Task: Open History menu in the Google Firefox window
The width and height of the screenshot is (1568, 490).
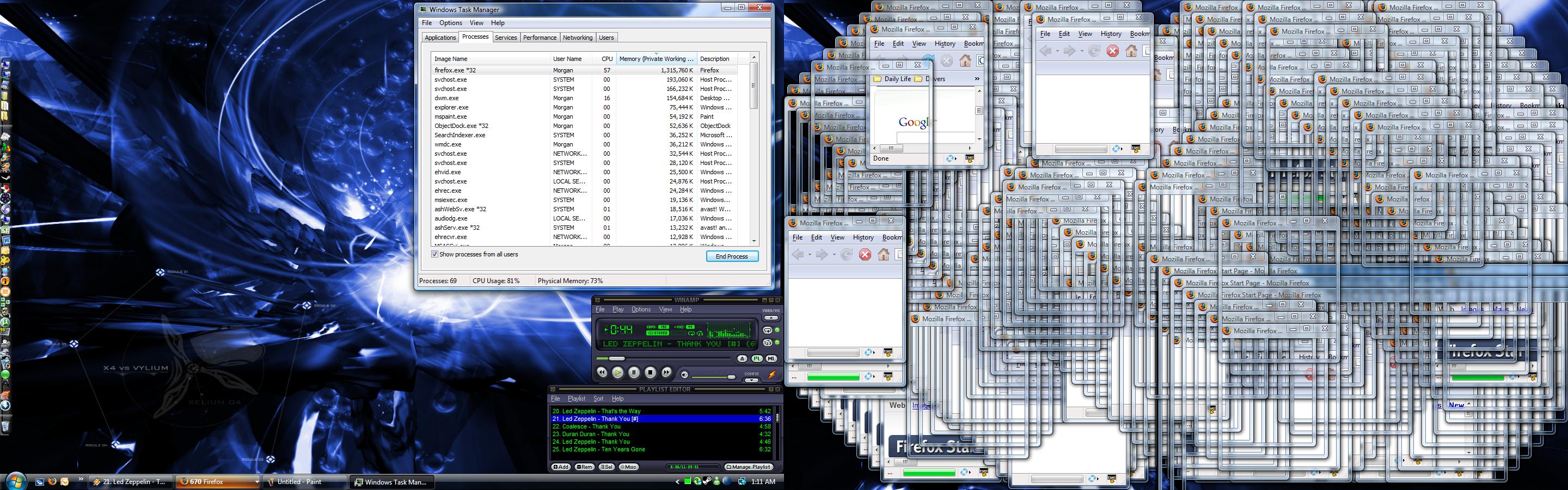Action: point(945,43)
